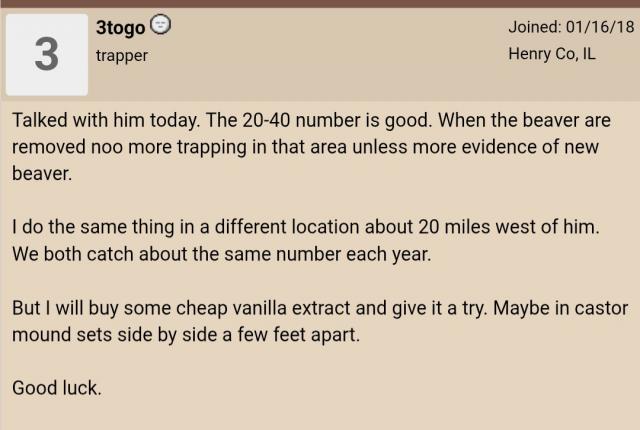Screen dimensions: 640x430
Task: Click the sleepy-face status icon beside 3togo
Action: click(160, 25)
